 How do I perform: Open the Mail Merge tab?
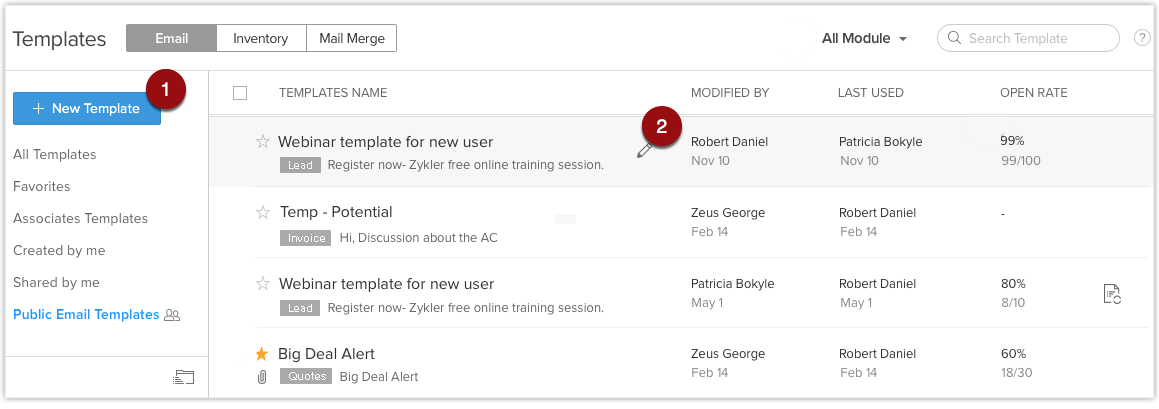[x=351, y=39]
